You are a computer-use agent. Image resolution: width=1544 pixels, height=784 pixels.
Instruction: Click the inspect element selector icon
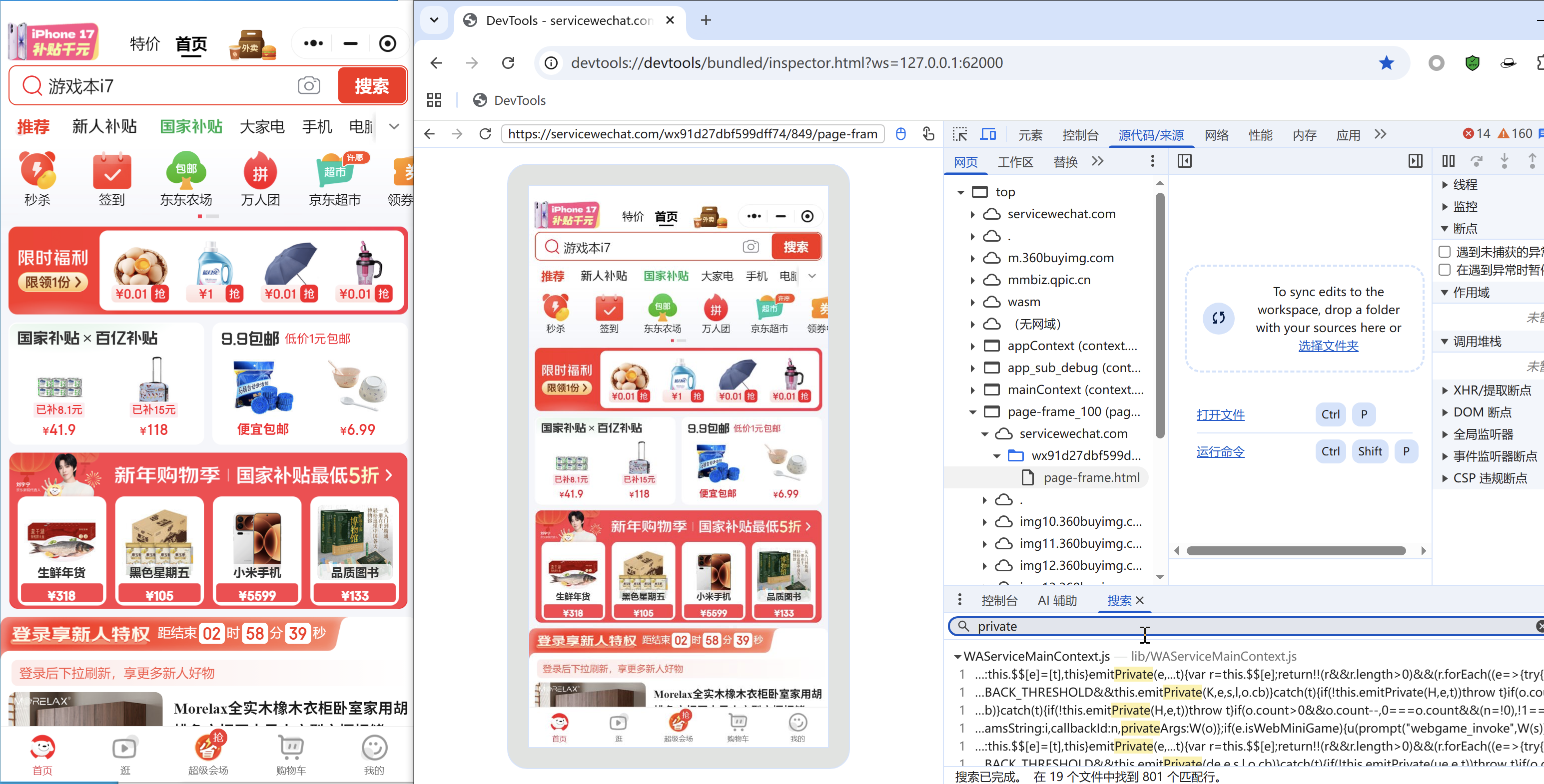[x=959, y=134]
